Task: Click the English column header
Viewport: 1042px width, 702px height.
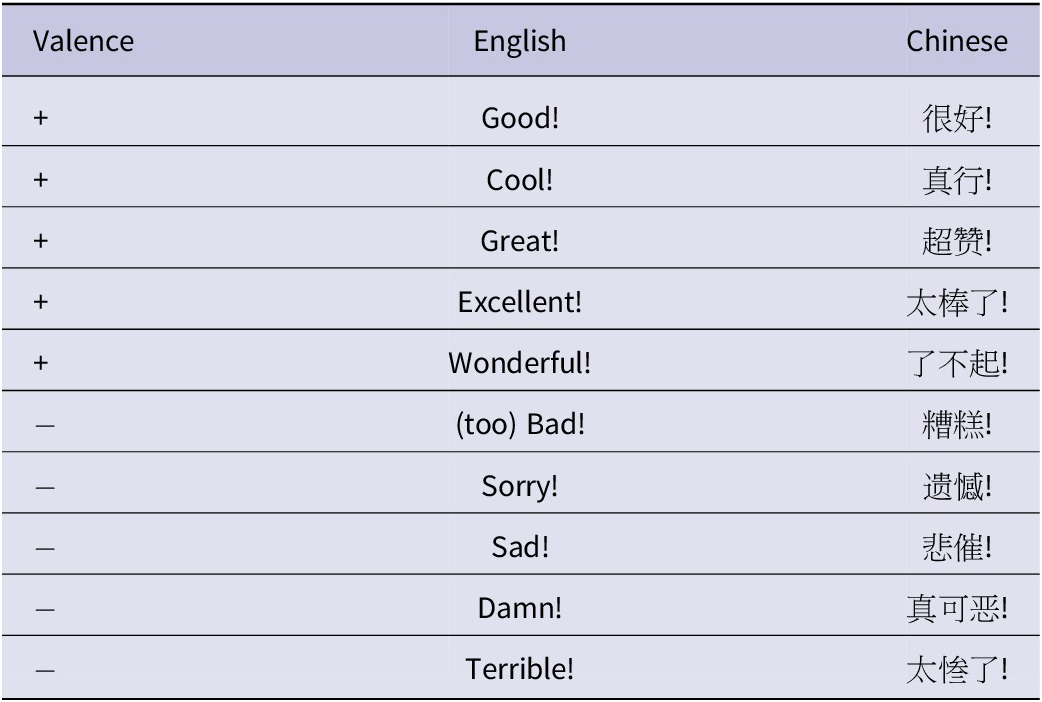Action: tap(519, 42)
